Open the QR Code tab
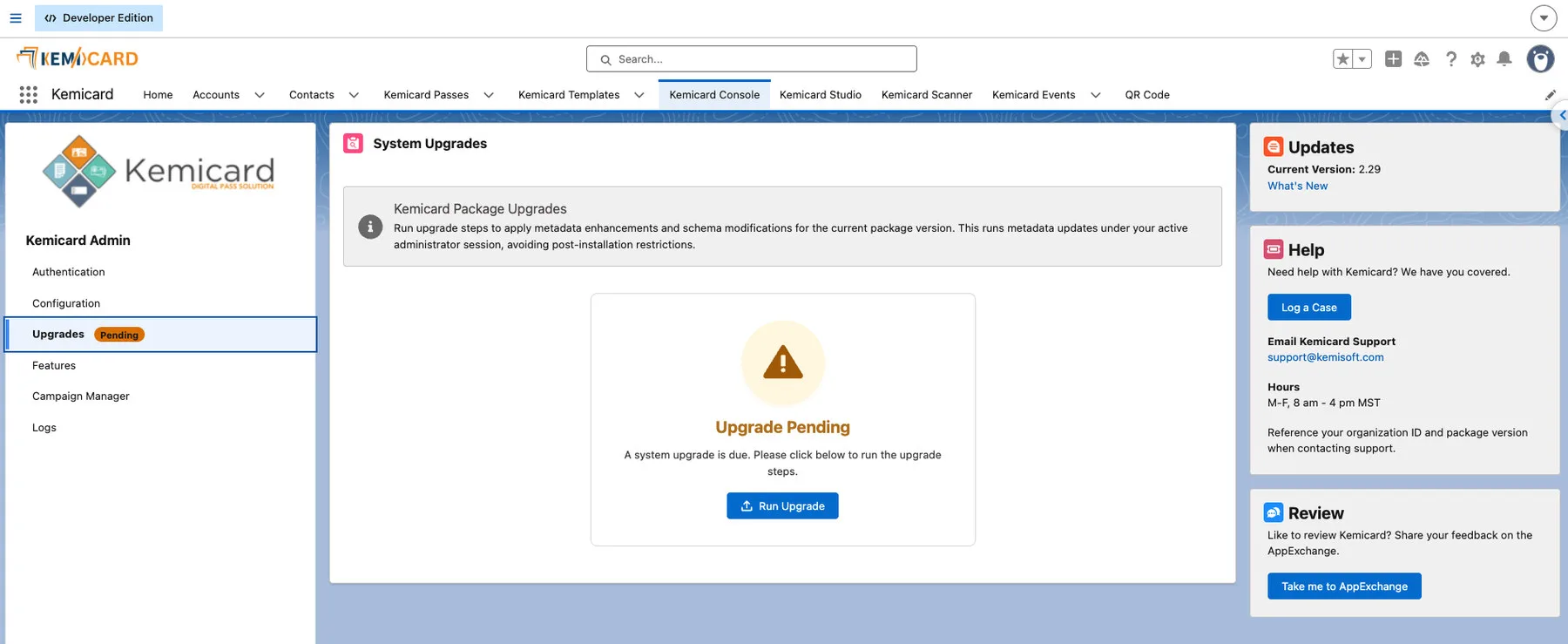Viewport: 1568px width, 644px height. point(1147,95)
